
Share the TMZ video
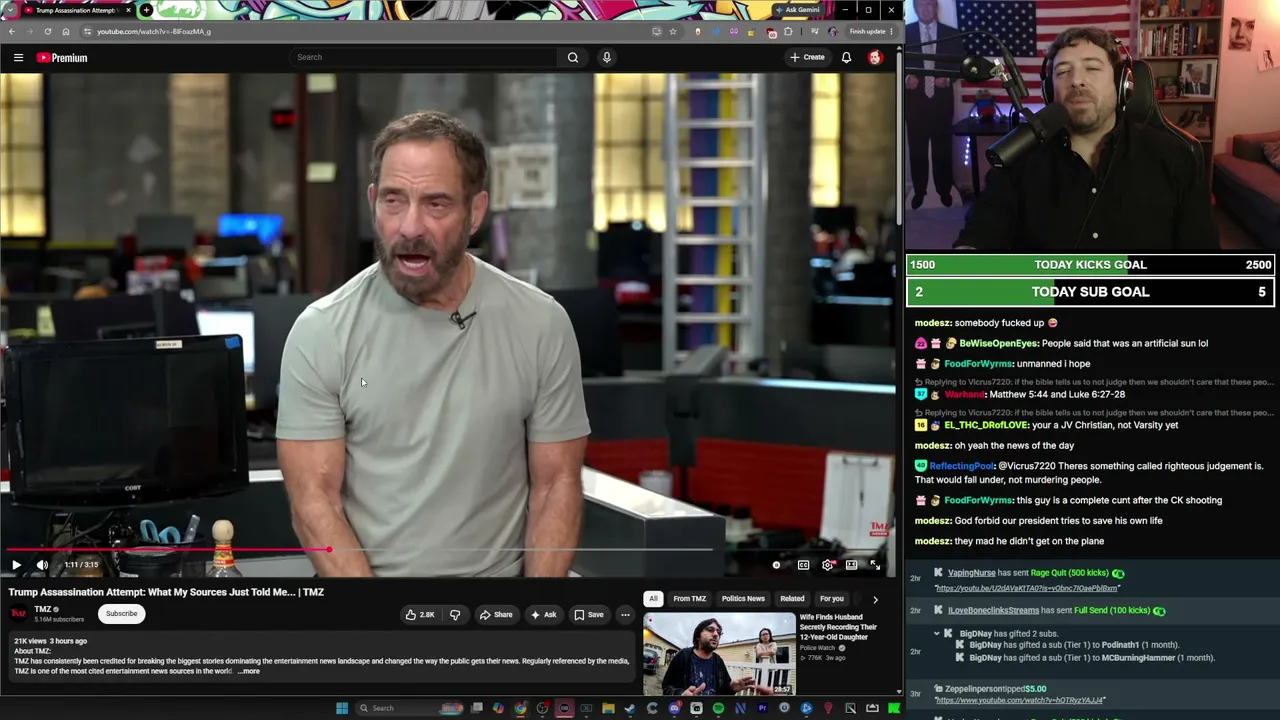point(496,615)
